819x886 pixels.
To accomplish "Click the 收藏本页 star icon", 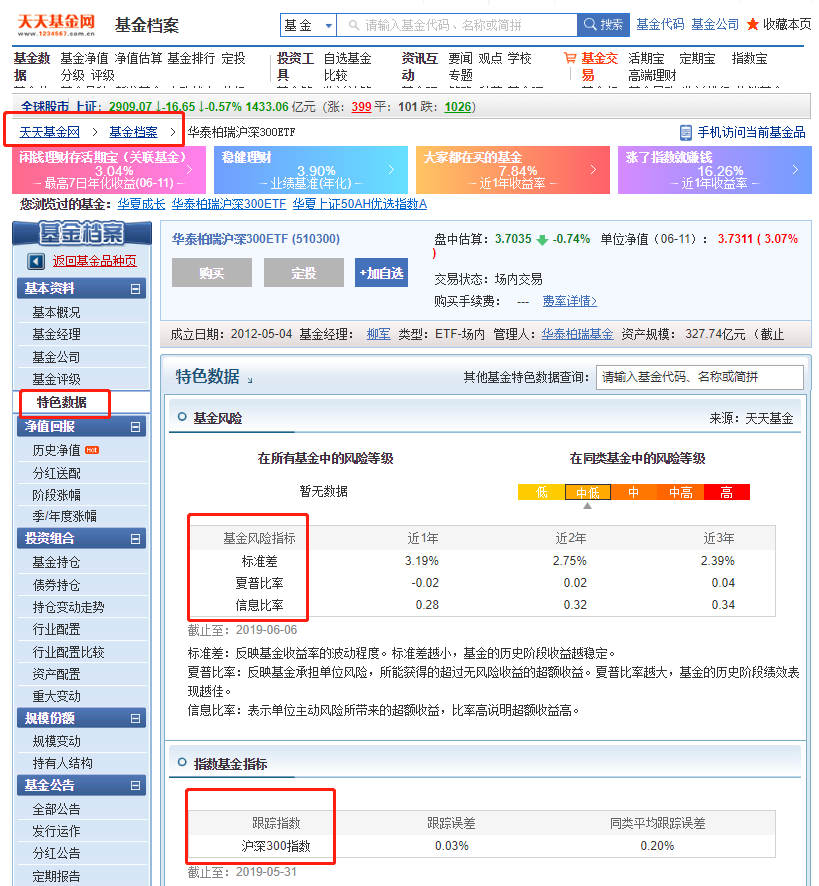I will coord(753,24).
